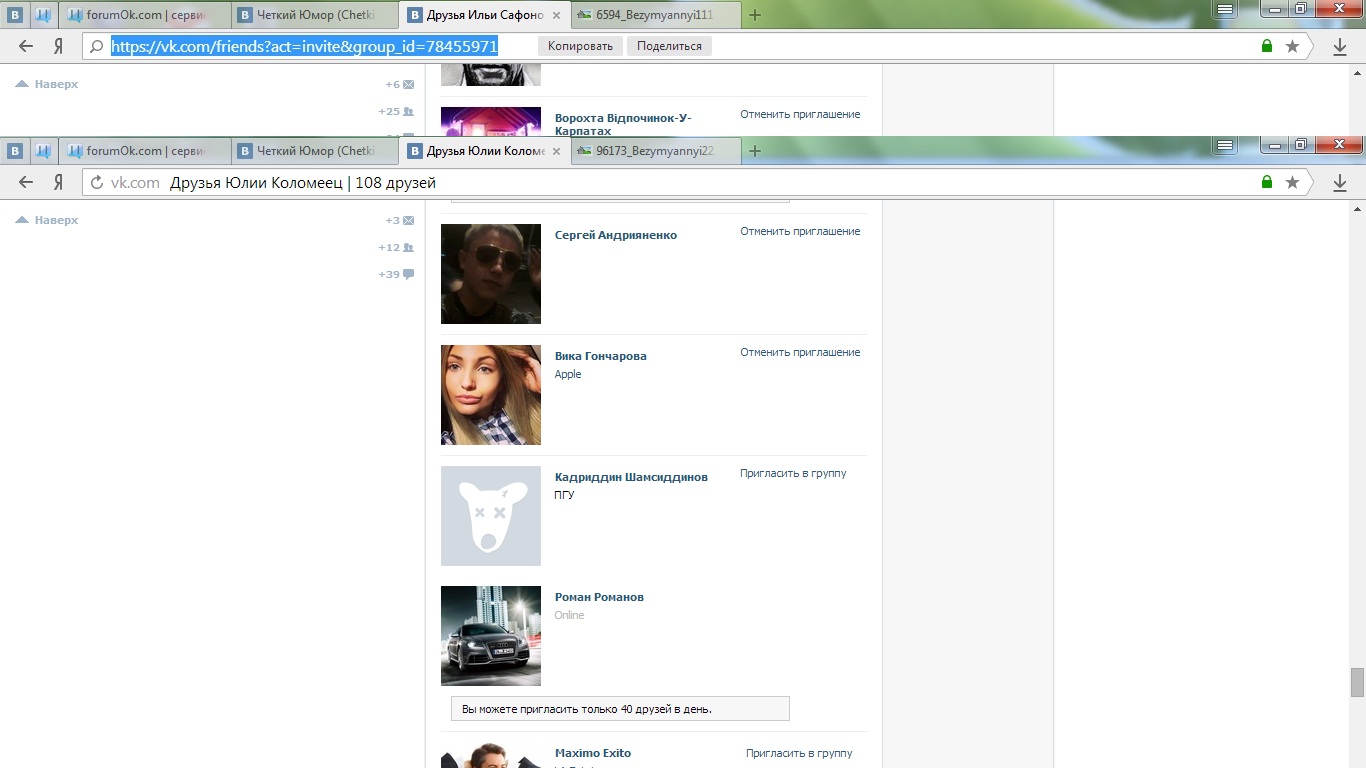Add new tab in lower window

coord(755,151)
